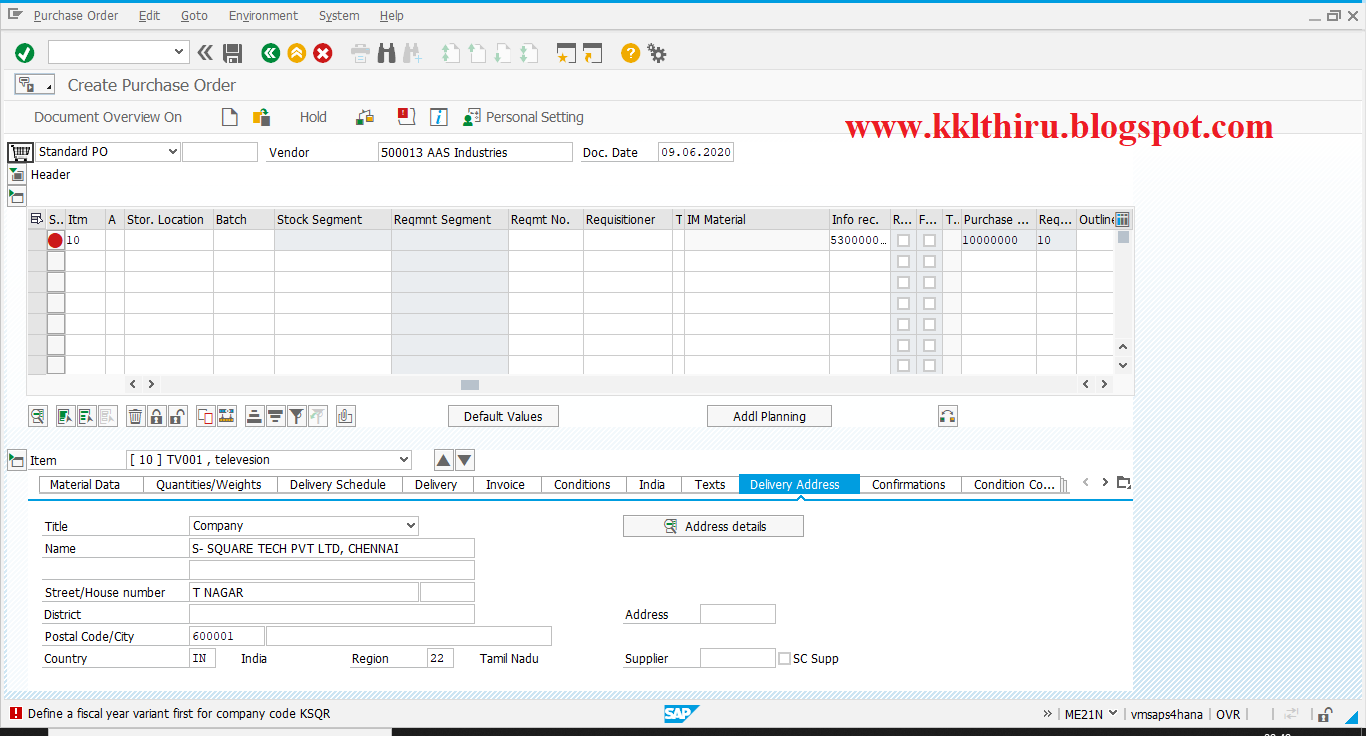
Task: Enable the SC Supp checkbox
Action: point(784,659)
